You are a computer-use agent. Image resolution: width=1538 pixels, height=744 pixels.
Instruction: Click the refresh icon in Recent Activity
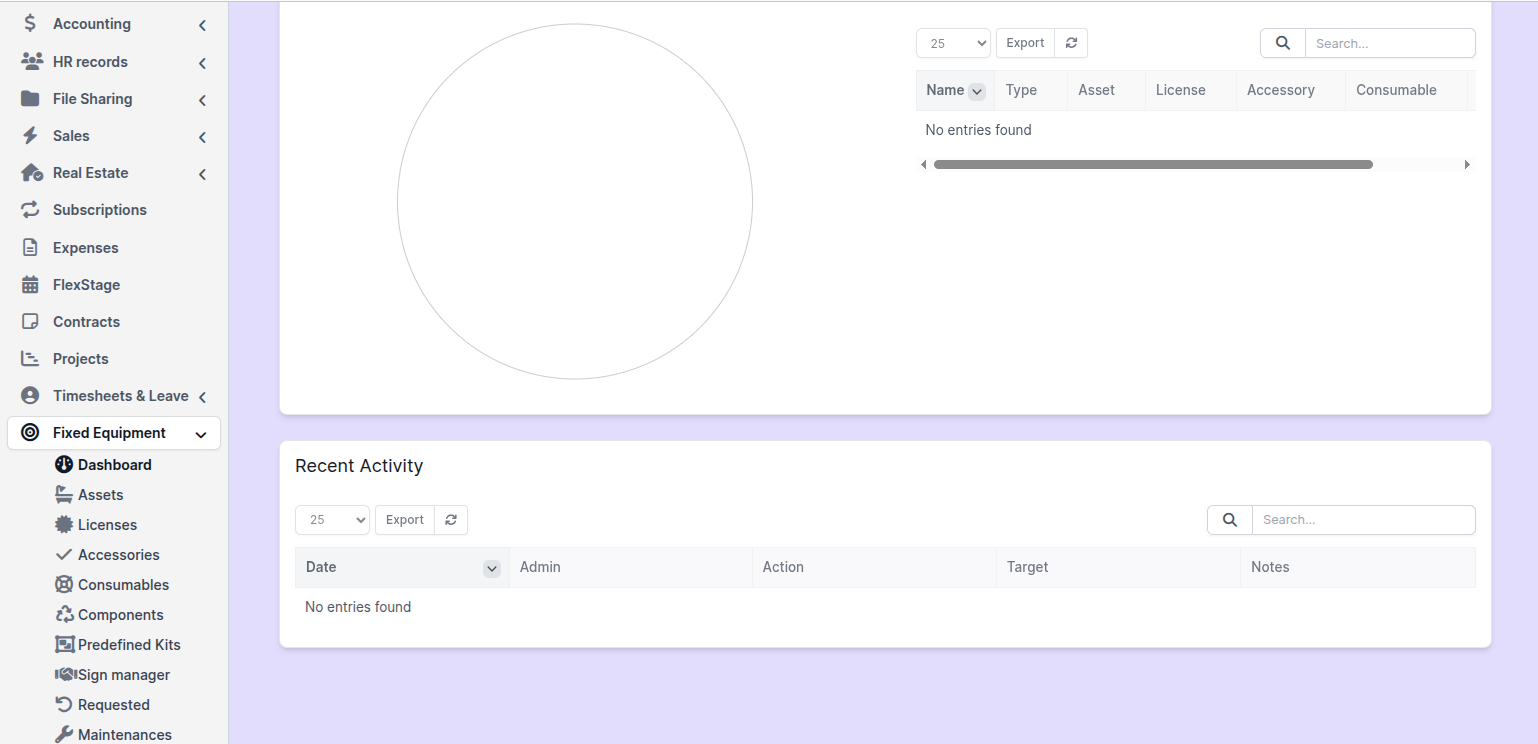pos(451,520)
